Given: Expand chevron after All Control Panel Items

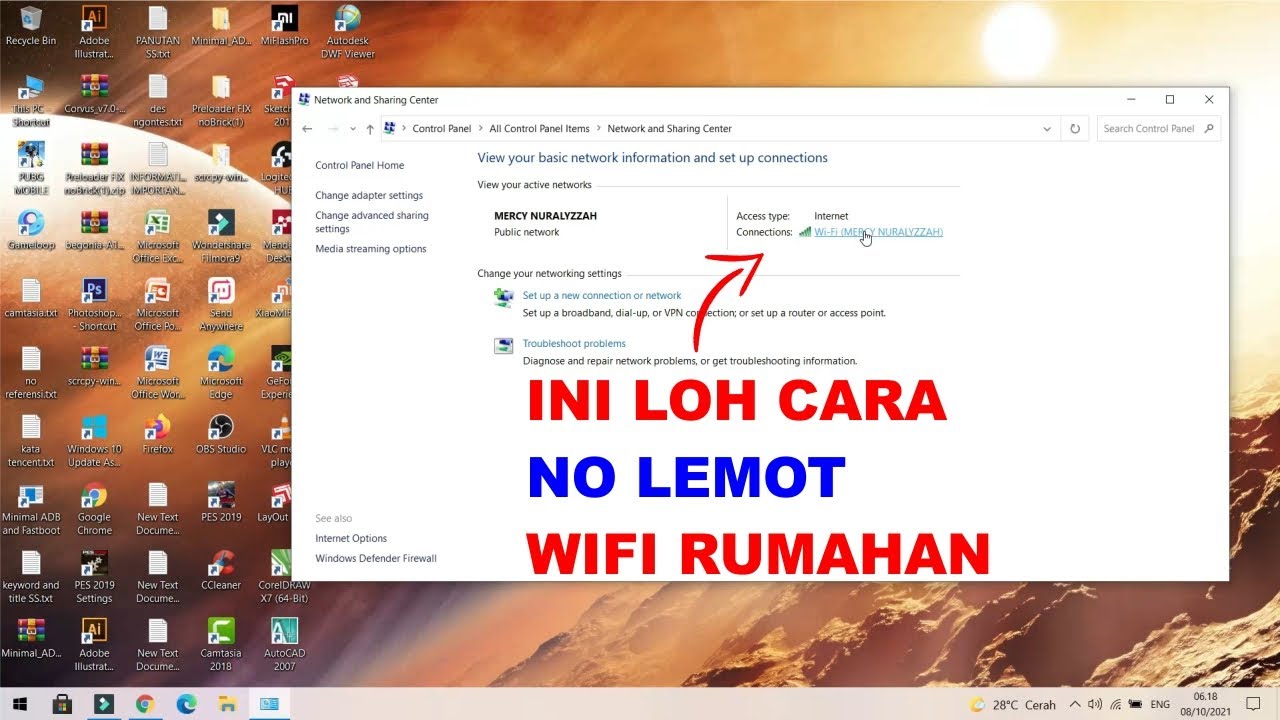Looking at the screenshot, I should coord(599,129).
